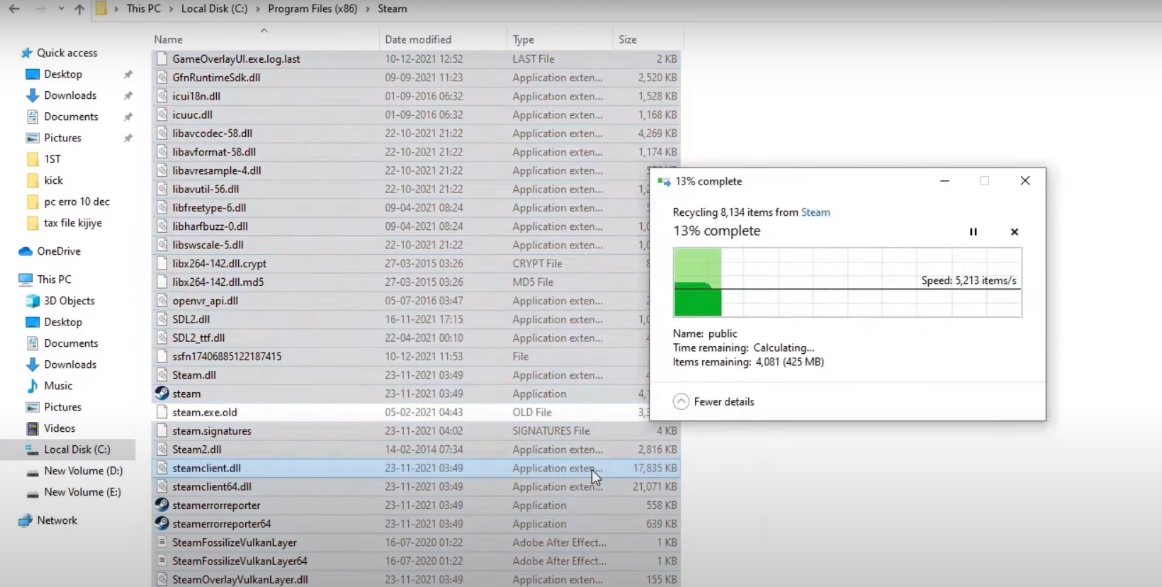Collapse dialog with Fewer details
The height and width of the screenshot is (587, 1162).
pyautogui.click(x=714, y=402)
